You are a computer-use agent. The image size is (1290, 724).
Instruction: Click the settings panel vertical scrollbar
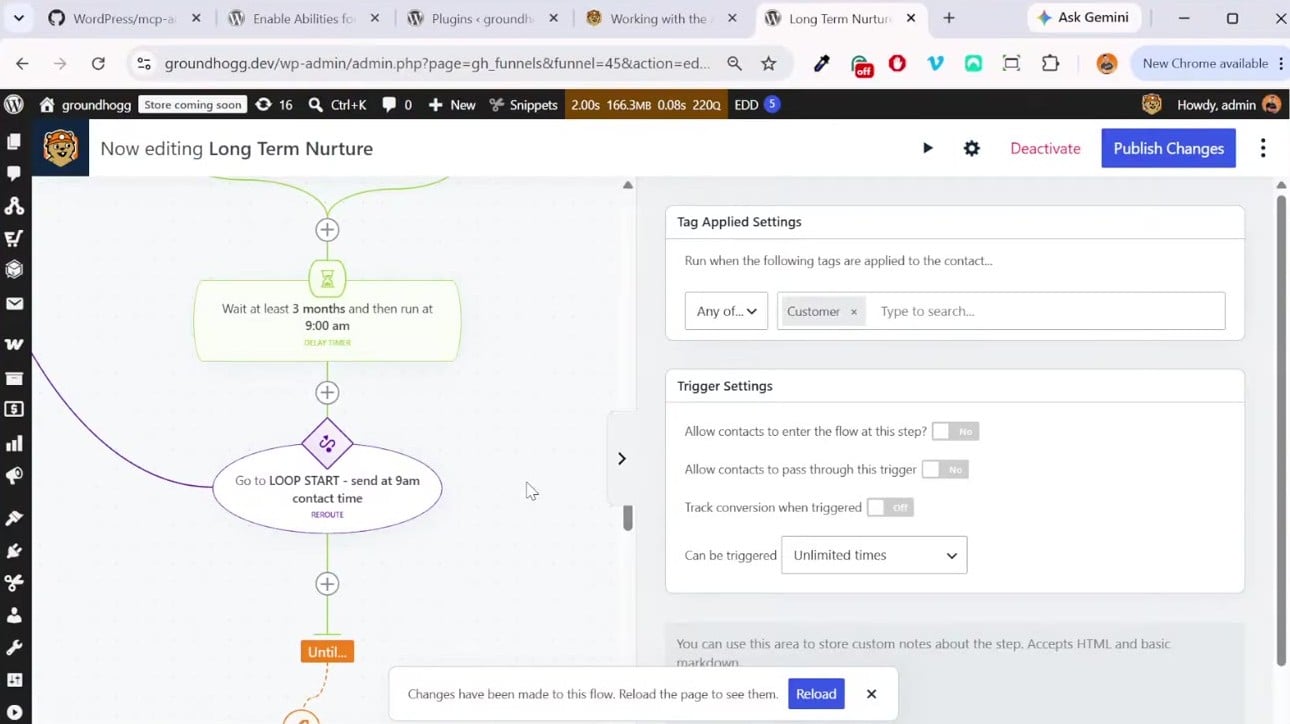tap(1281, 430)
